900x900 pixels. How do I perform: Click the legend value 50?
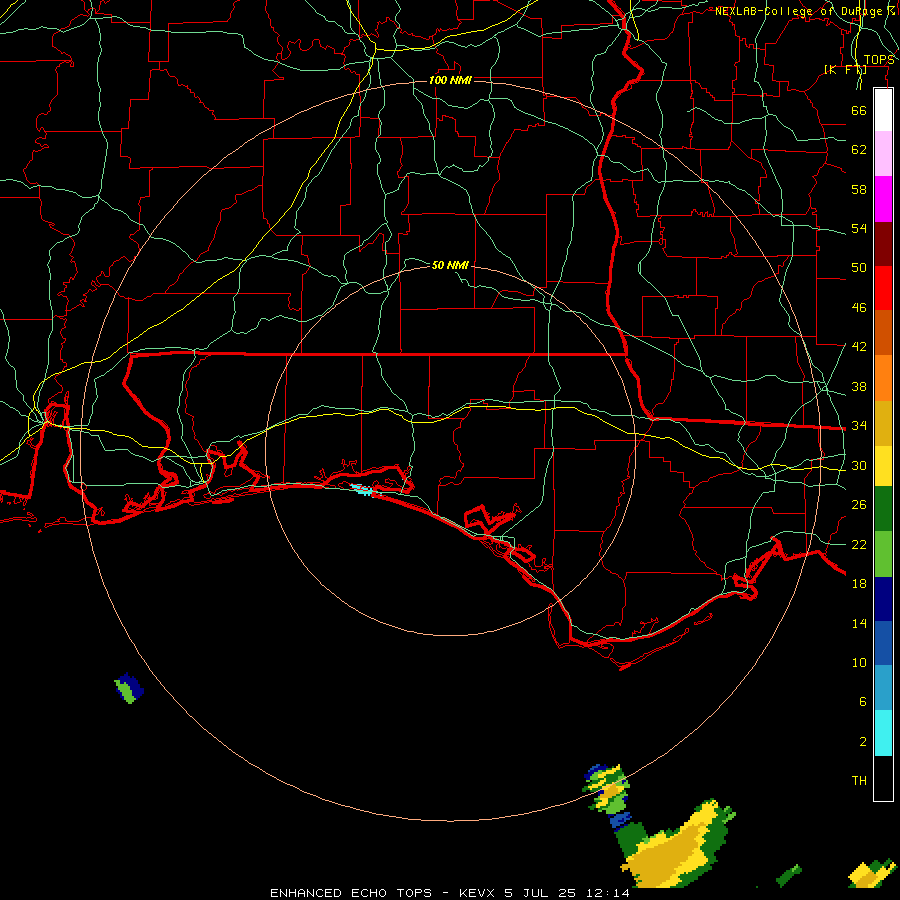click(859, 268)
